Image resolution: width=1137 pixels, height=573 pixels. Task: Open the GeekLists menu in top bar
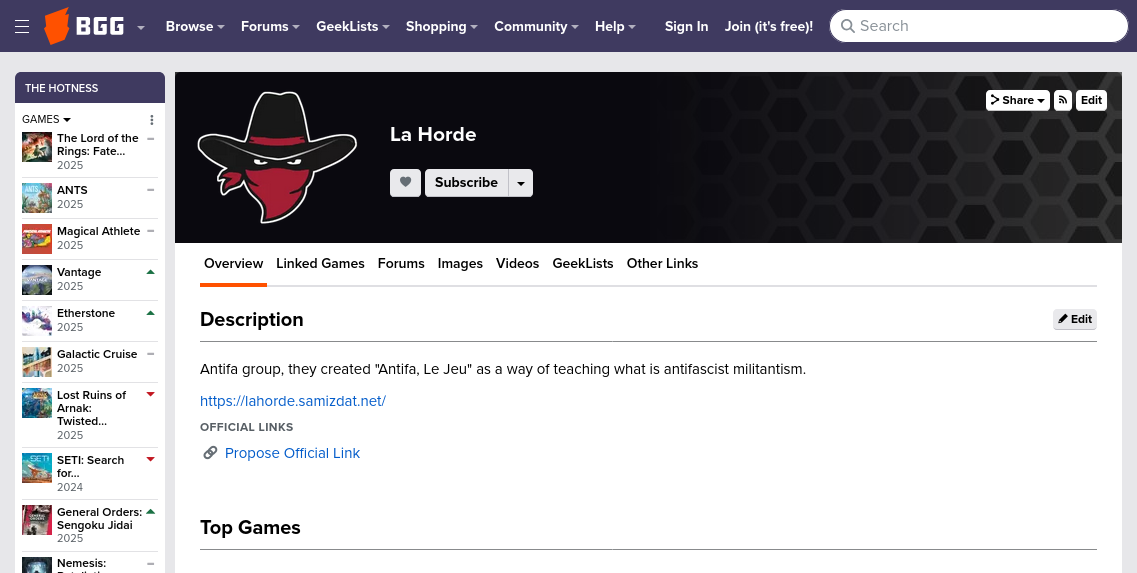tap(352, 26)
